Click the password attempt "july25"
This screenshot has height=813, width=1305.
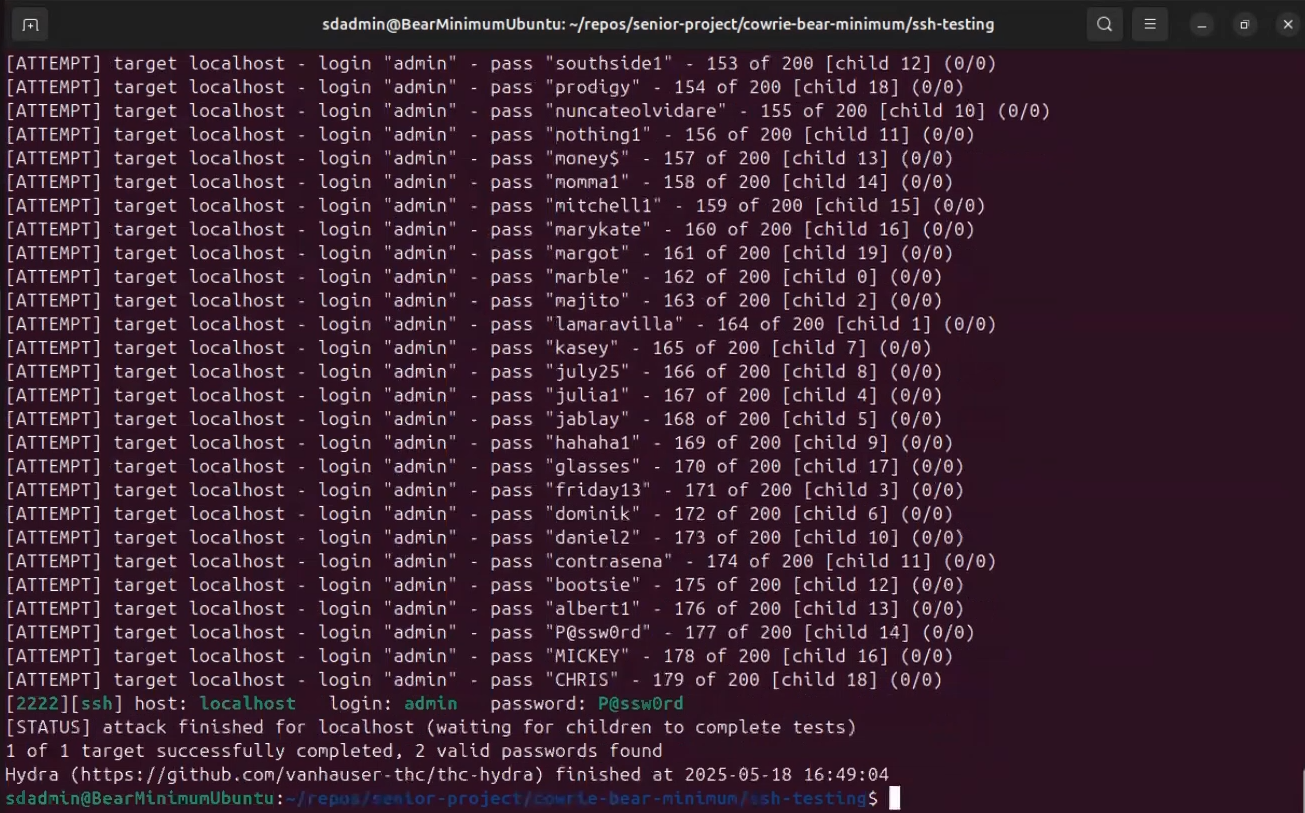click(588, 372)
